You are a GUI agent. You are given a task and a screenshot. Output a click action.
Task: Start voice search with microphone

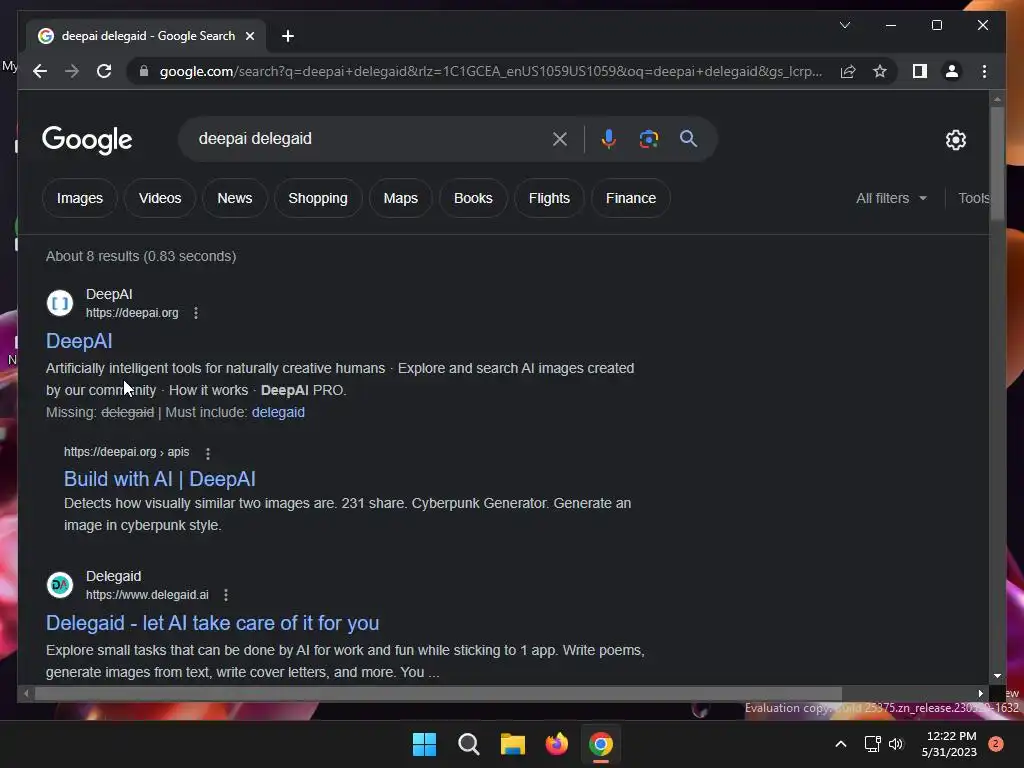point(608,139)
